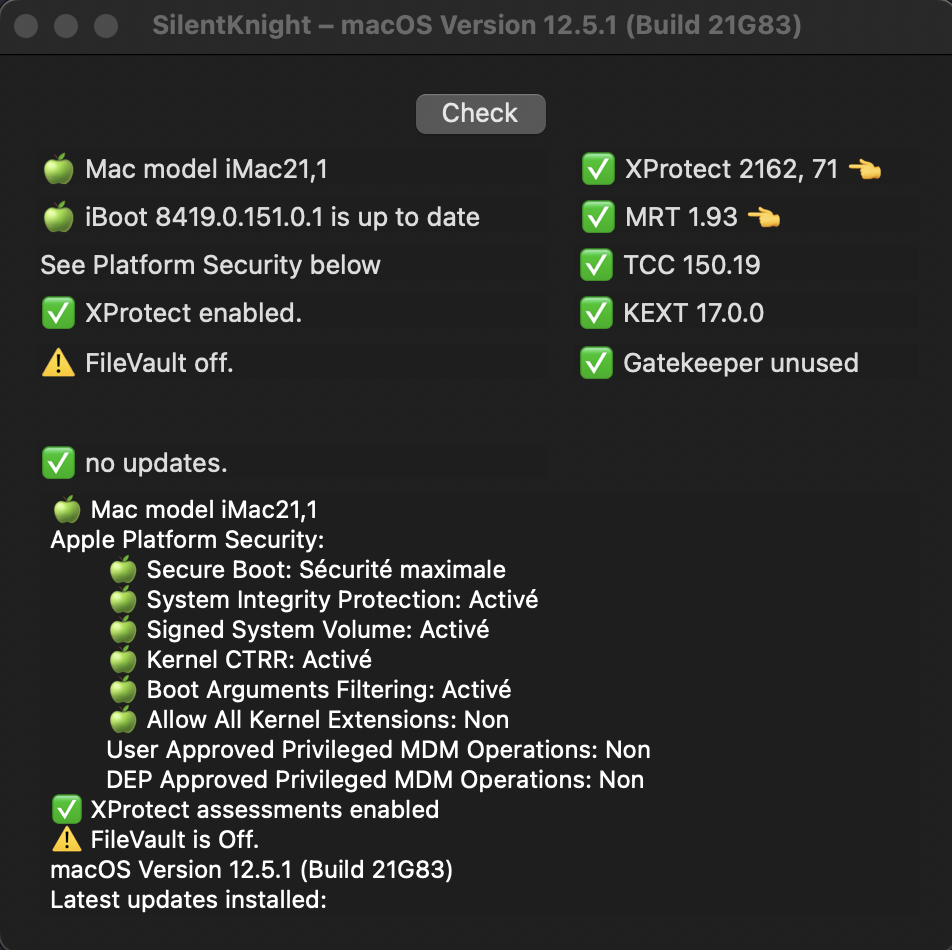Viewport: 952px width, 950px height.
Task: Click 'macOS Version 12.5.1 (Build 21G83)' report line
Action: point(251,870)
